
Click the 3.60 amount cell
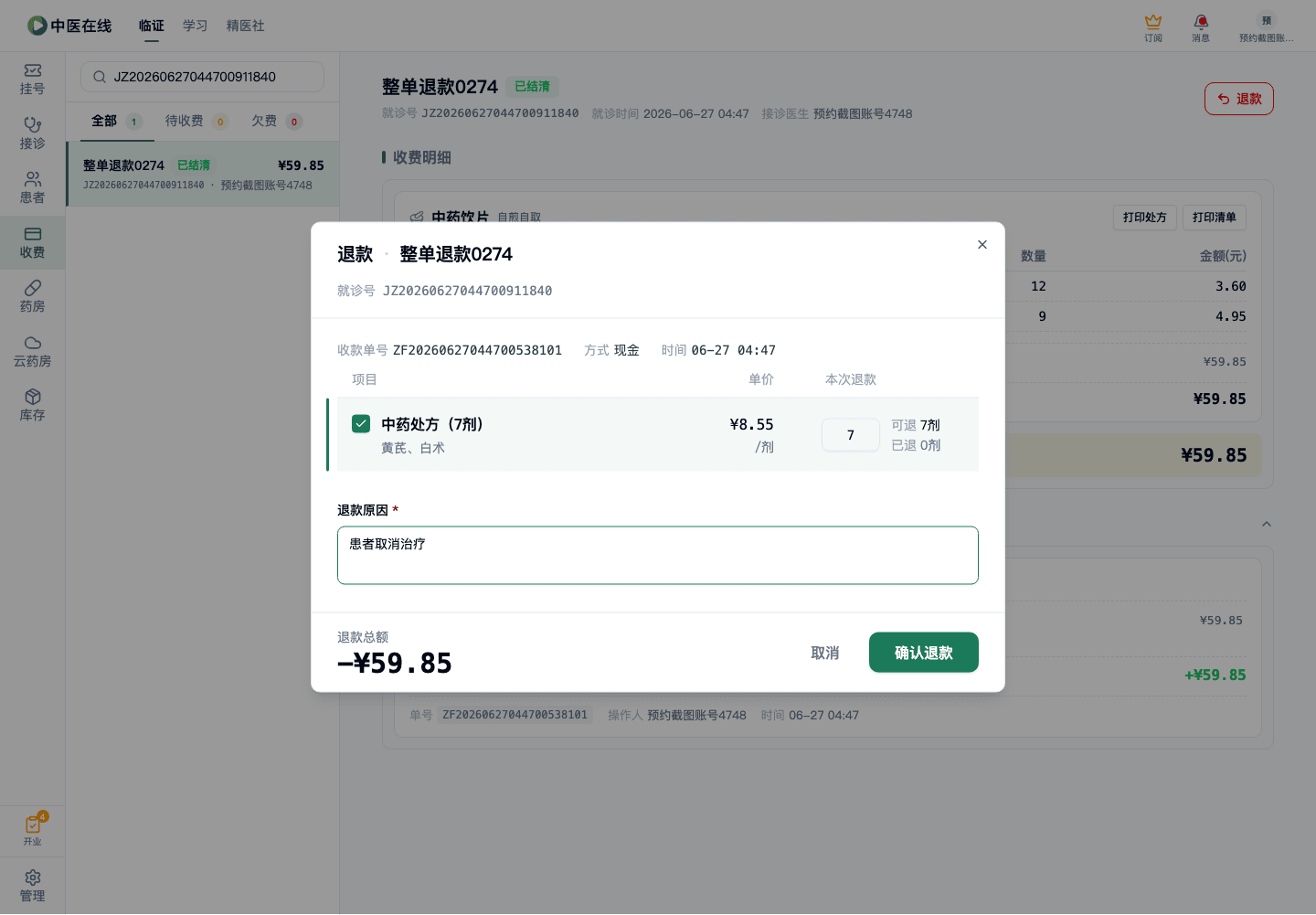1231,286
